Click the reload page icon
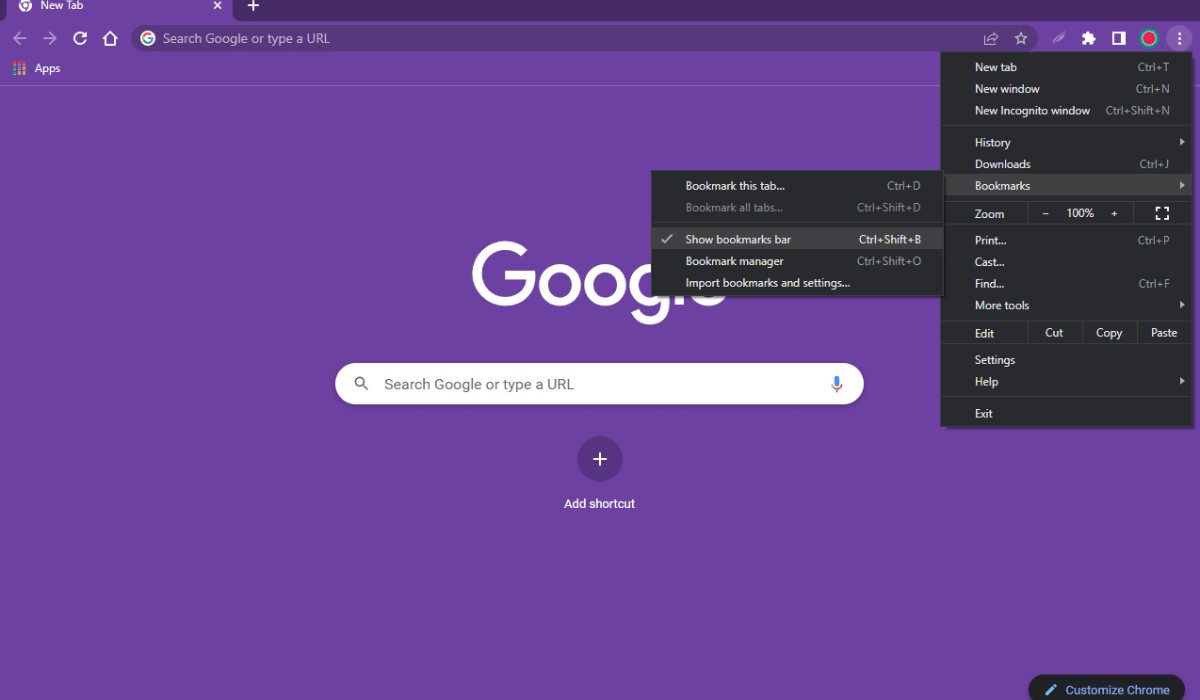The width and height of the screenshot is (1200, 700). 80,39
